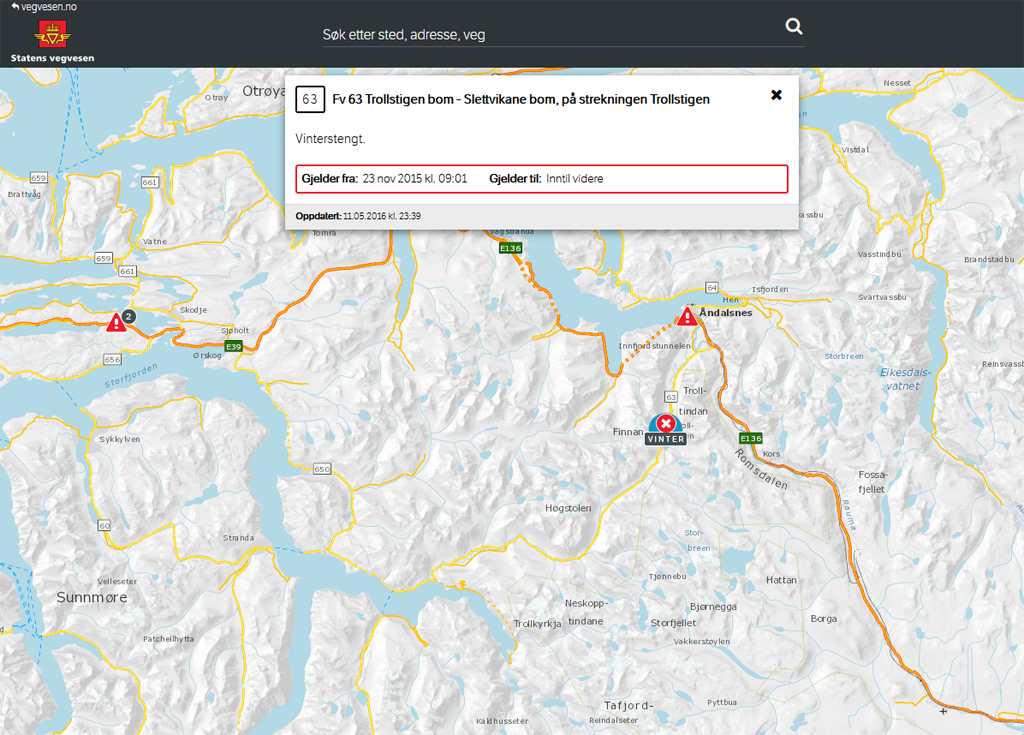Click the search magnifier icon
Viewport: 1024px width, 735px height.
[x=793, y=26]
